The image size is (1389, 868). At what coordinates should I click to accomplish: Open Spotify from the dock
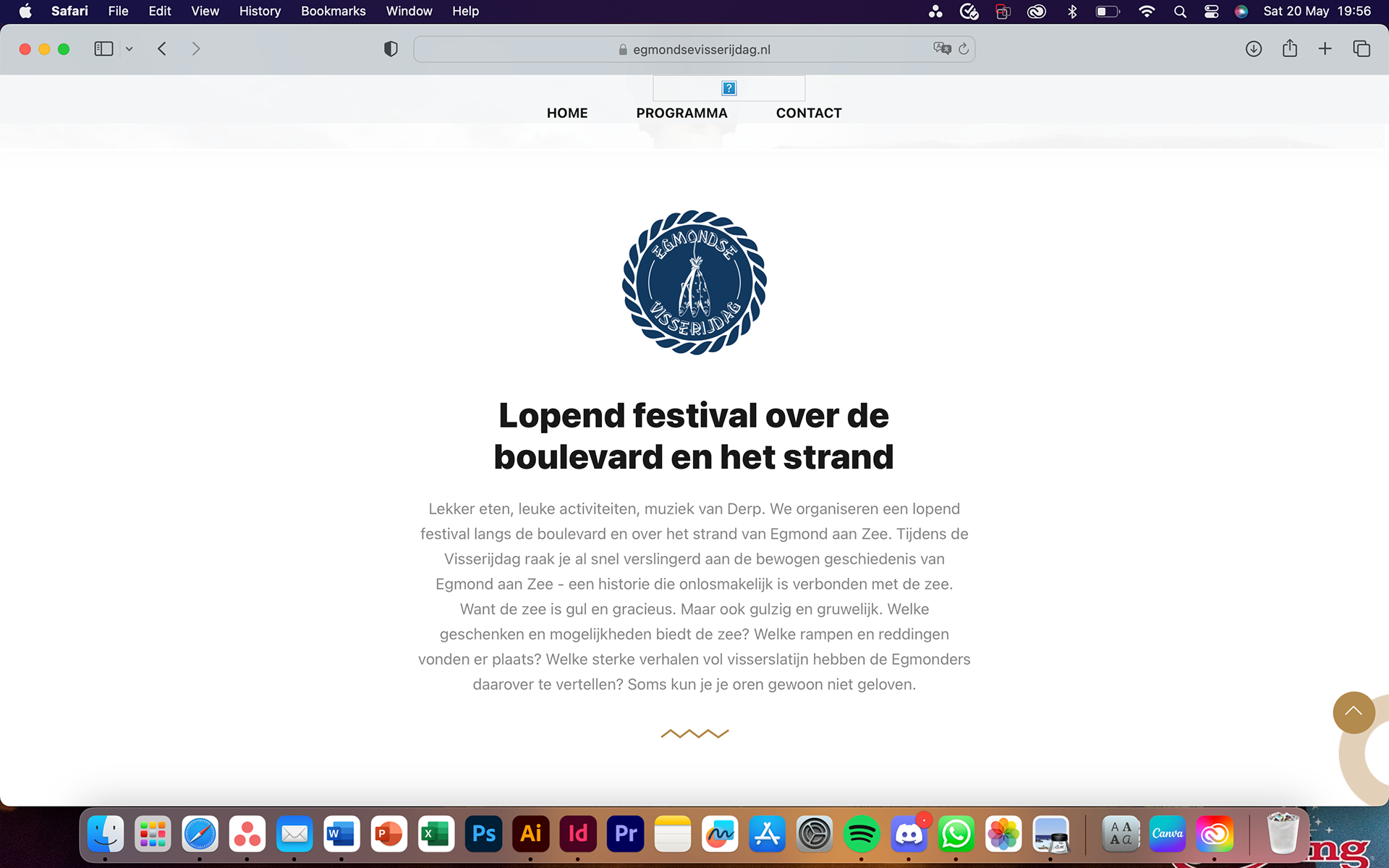[x=861, y=834]
